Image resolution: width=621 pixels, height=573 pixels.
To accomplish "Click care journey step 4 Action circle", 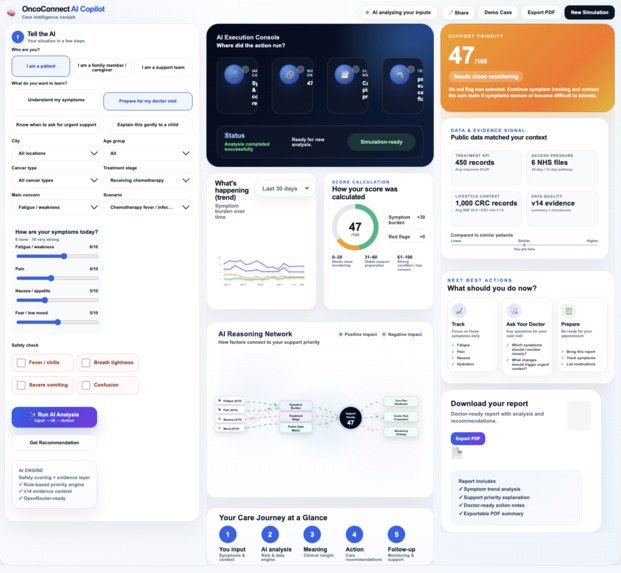I will [x=354, y=534].
